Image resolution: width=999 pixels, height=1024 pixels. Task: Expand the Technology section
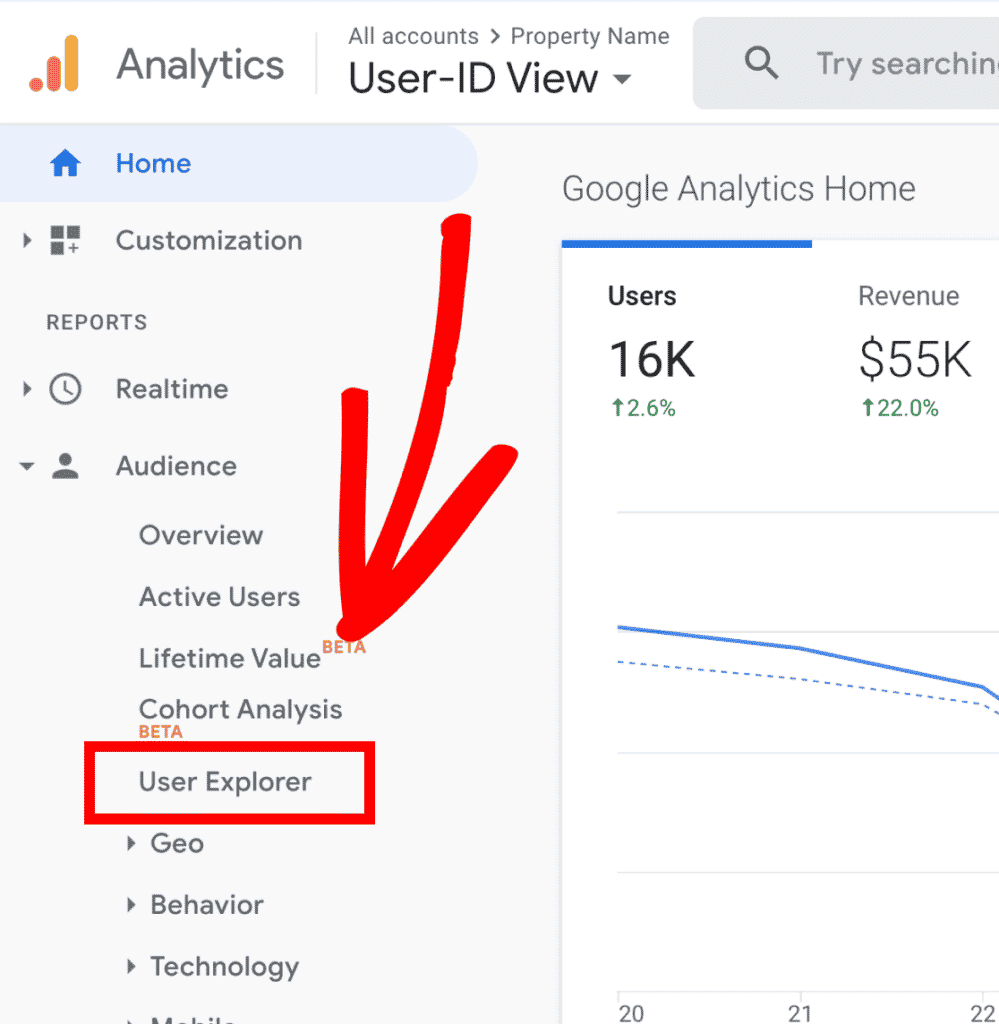point(133,967)
